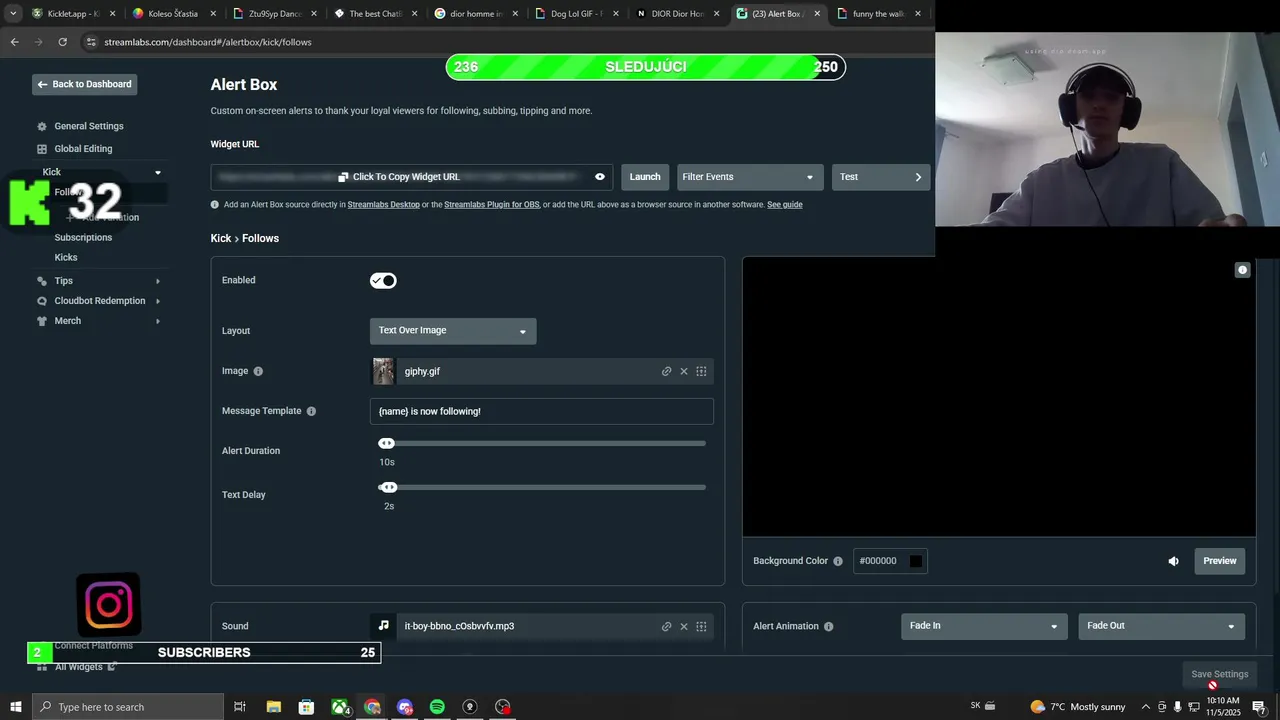This screenshot has width=1280, height=720.
Task: Close the Alert Box browser tab
Action: [x=817, y=14]
